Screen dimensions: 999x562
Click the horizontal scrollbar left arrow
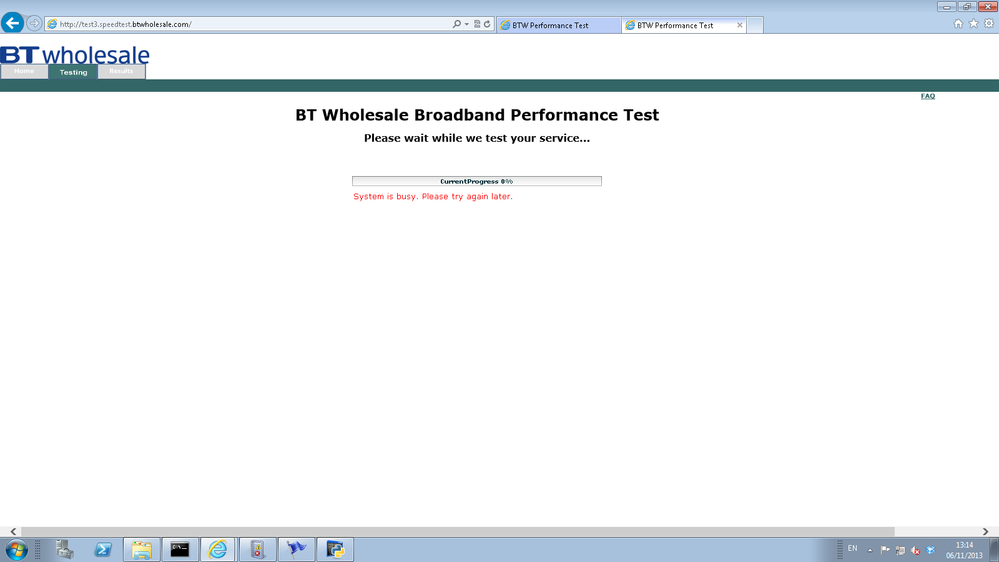coord(13,531)
